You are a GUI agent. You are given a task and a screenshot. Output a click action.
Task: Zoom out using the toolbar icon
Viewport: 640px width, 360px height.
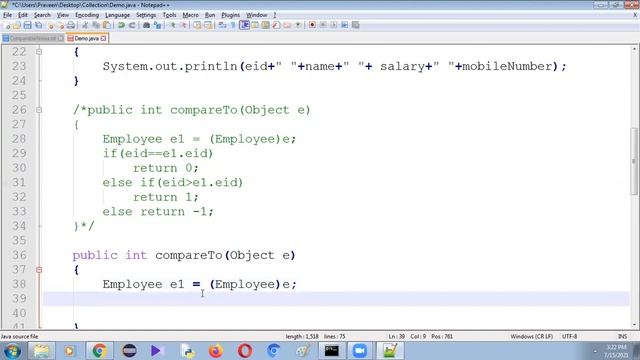click(x=183, y=25)
